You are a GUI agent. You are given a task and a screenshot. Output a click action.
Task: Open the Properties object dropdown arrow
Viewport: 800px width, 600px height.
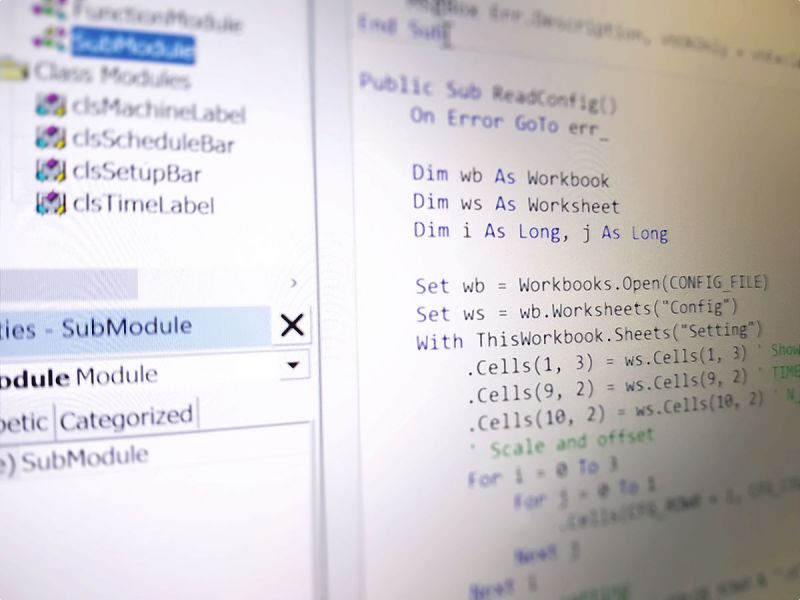[292, 365]
